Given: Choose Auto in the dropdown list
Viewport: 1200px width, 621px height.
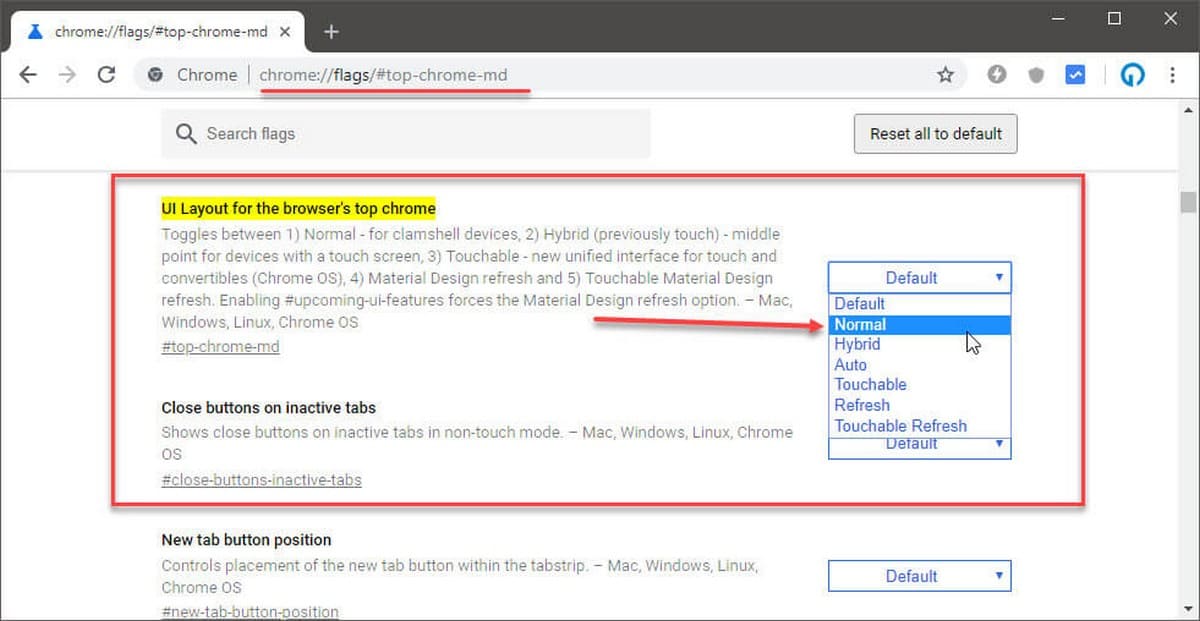Looking at the screenshot, I should [919, 365].
